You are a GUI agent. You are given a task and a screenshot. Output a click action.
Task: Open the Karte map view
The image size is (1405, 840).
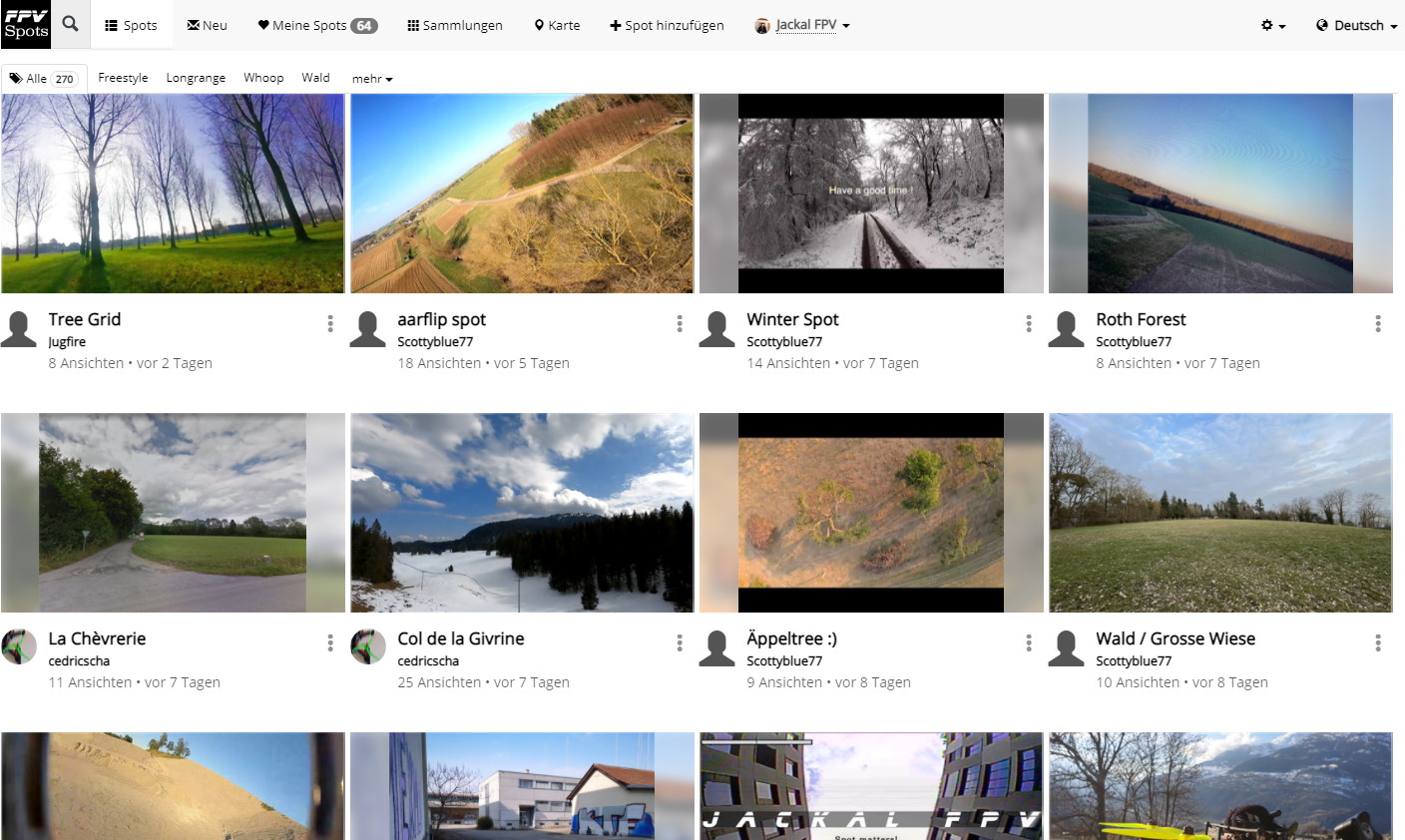(x=557, y=25)
